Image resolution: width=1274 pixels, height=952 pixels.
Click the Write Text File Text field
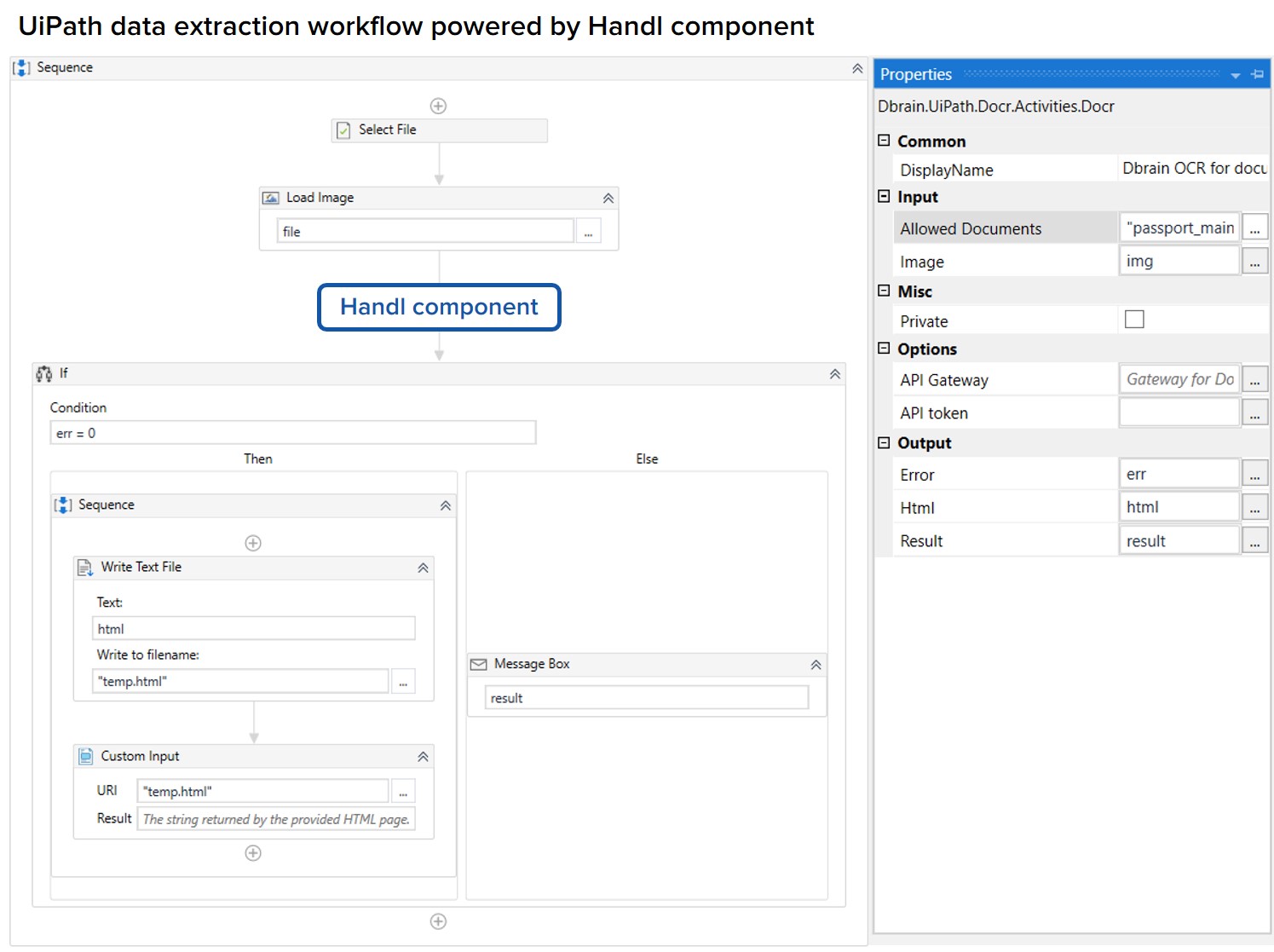click(x=254, y=628)
